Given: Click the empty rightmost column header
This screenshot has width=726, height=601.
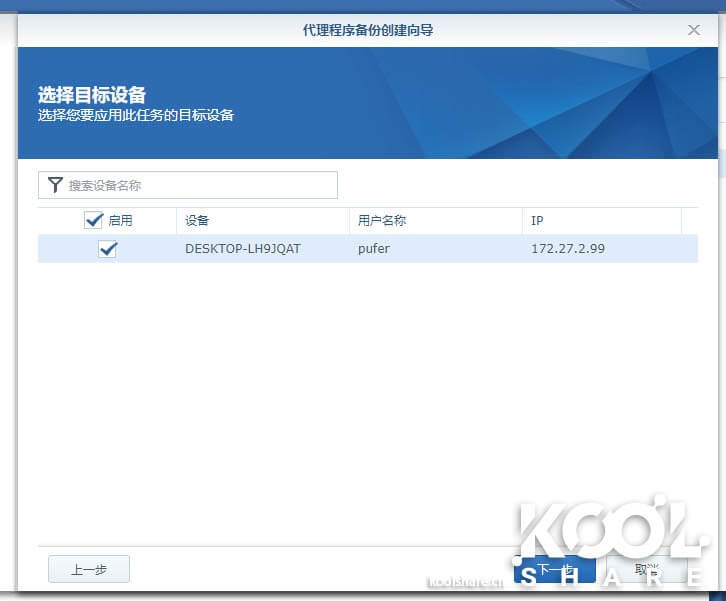Looking at the screenshot, I should pyautogui.click(x=689, y=220).
